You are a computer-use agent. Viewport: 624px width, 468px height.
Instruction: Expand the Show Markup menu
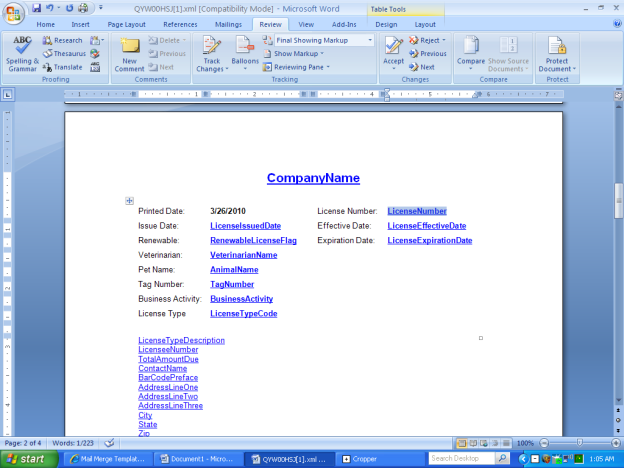[299, 54]
